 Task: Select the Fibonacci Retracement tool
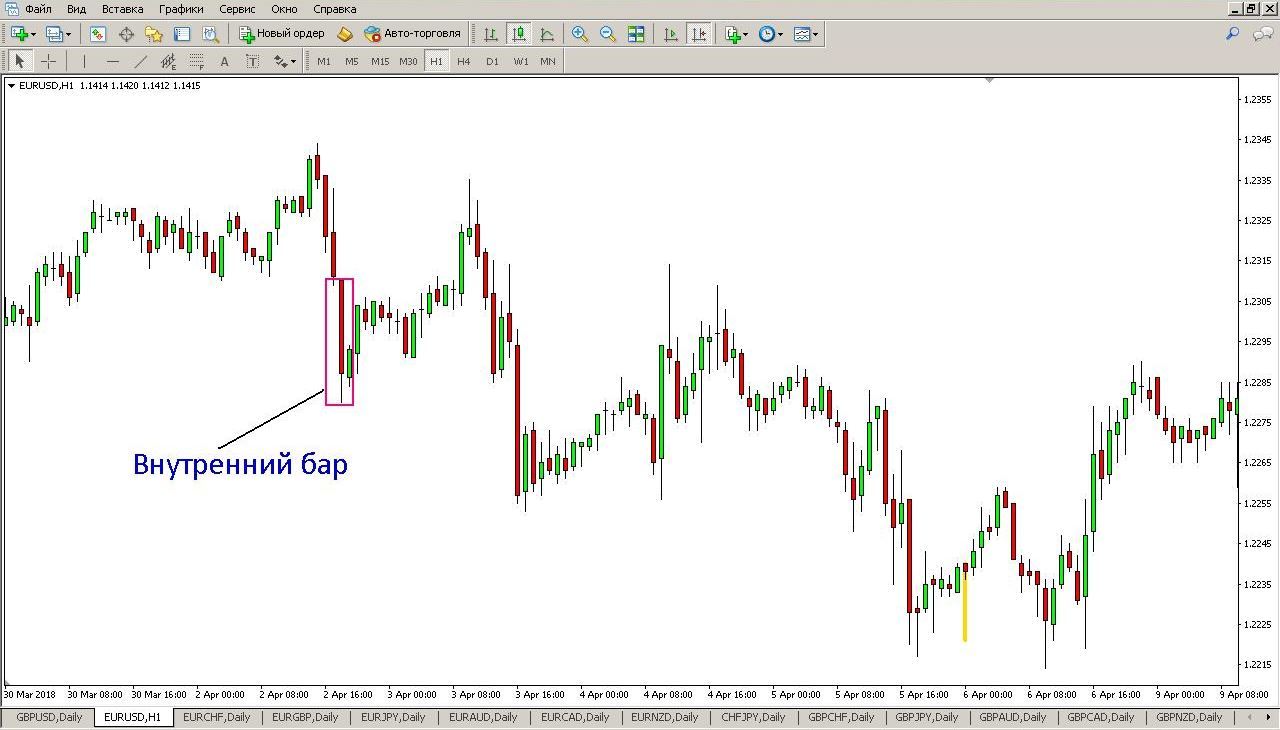tap(196, 61)
